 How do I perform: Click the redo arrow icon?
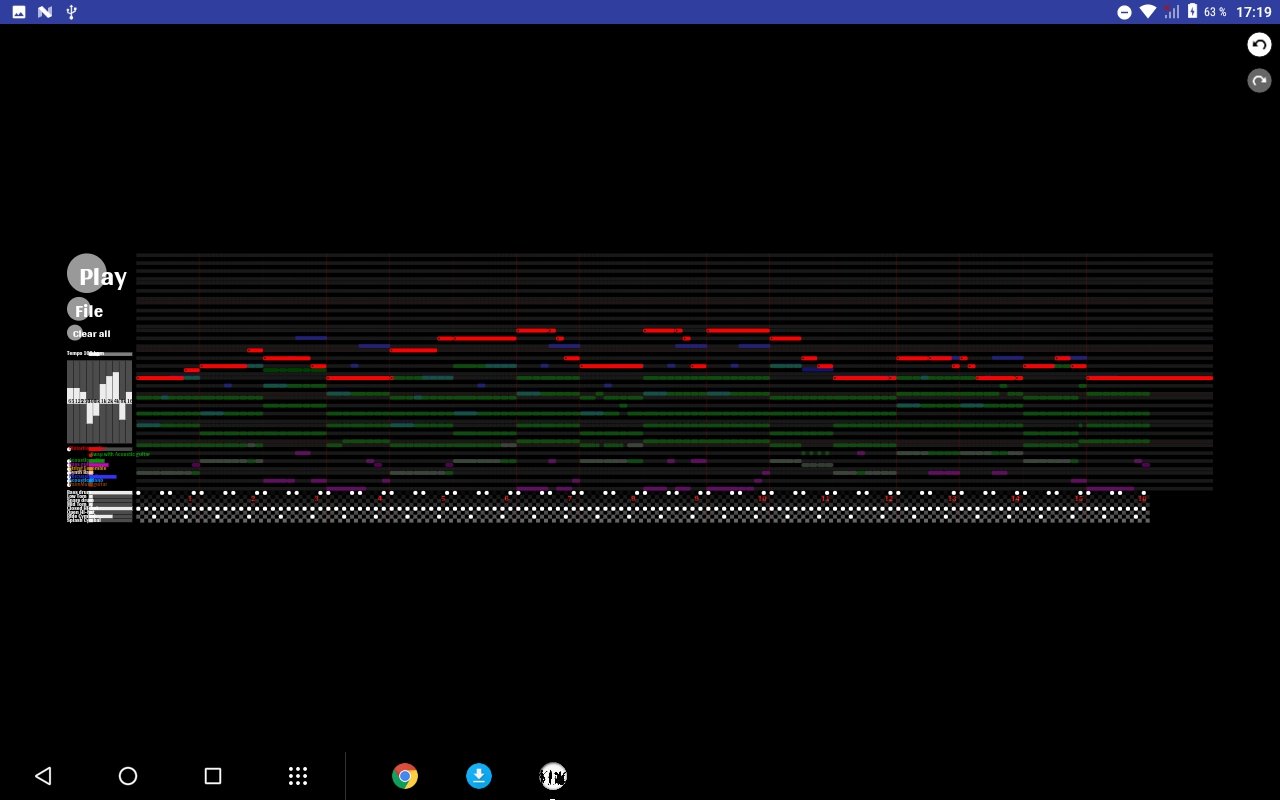click(1259, 80)
